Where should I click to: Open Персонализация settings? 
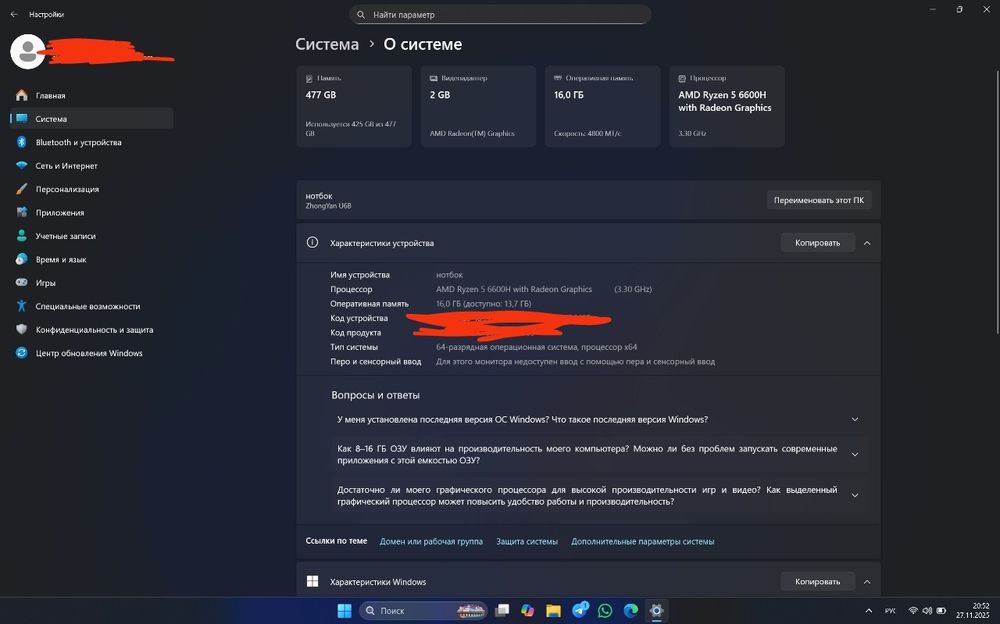[x=91, y=189]
